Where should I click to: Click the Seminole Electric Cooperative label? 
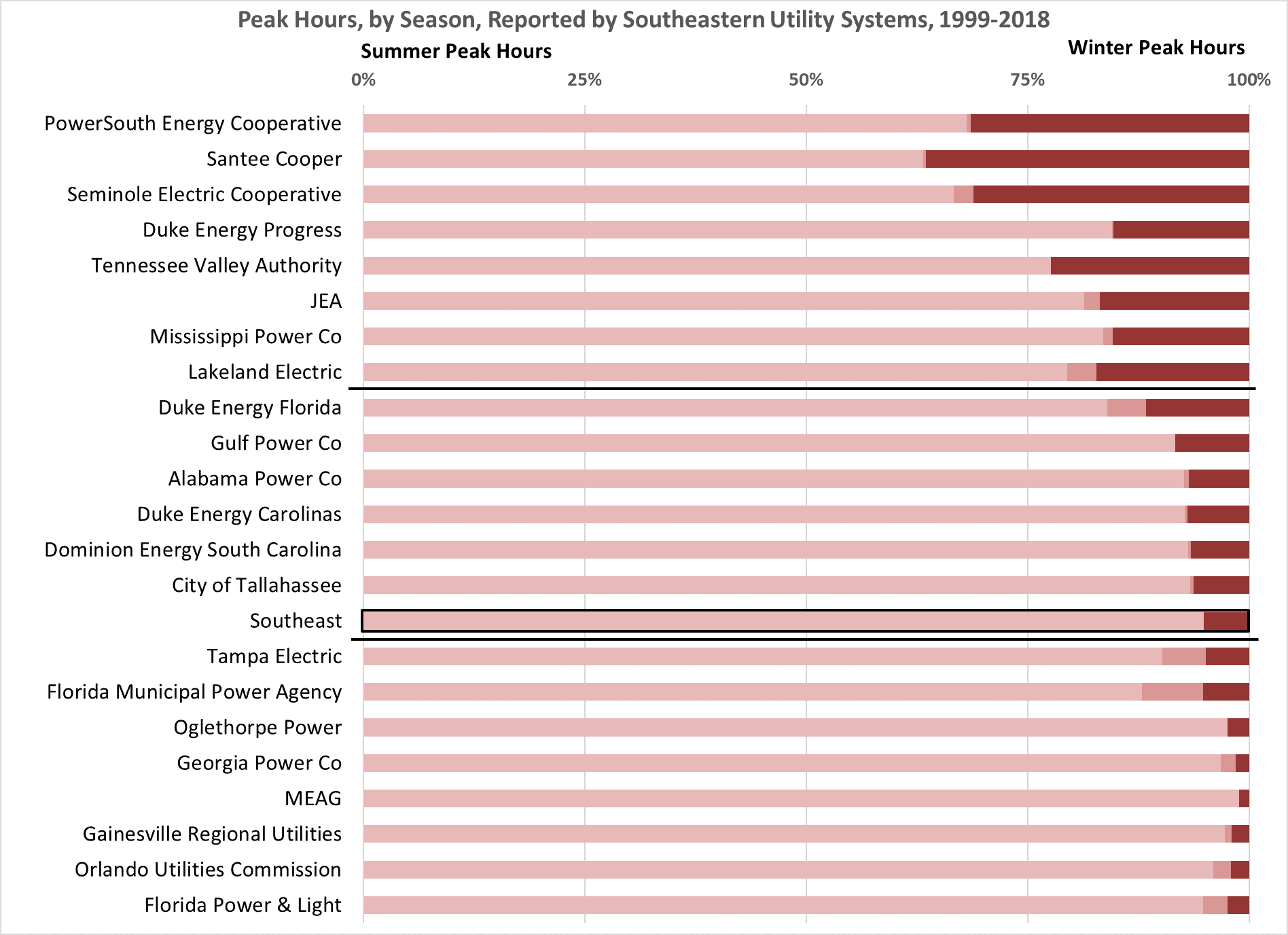[x=204, y=195]
